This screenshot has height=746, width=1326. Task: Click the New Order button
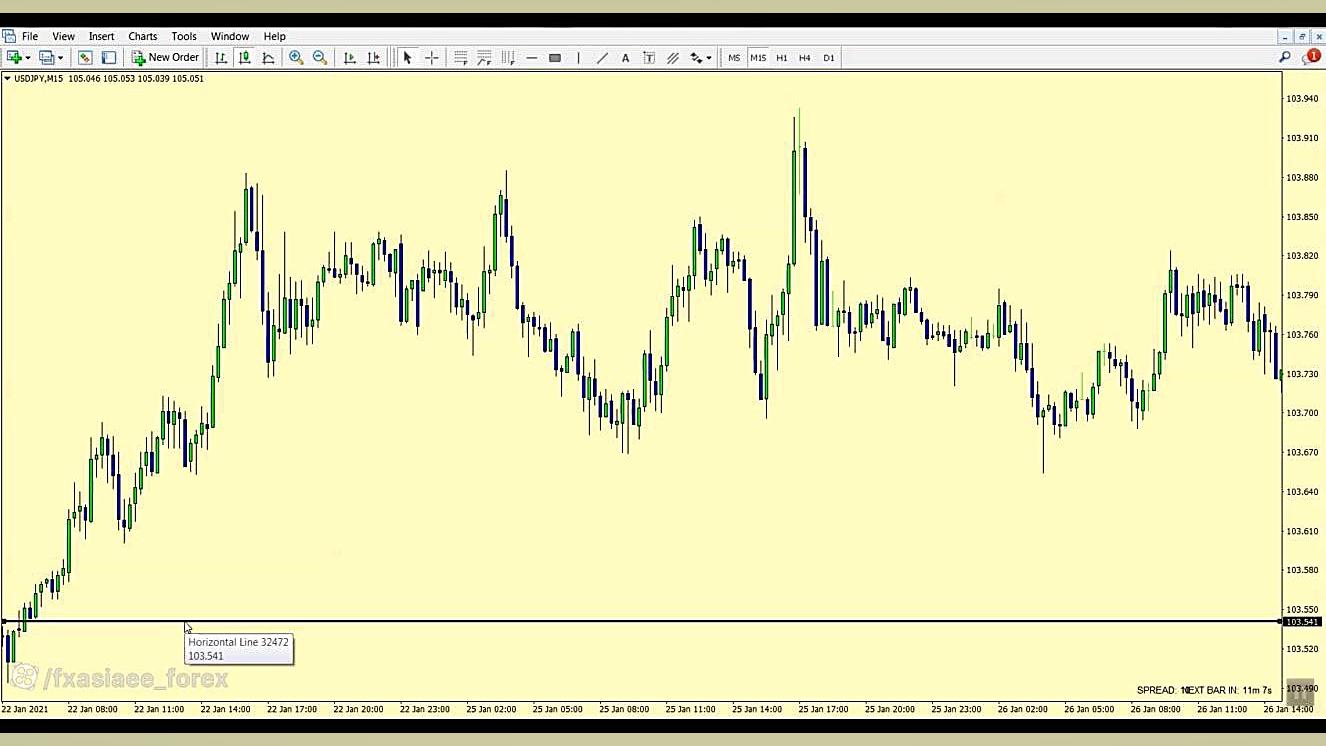click(166, 58)
